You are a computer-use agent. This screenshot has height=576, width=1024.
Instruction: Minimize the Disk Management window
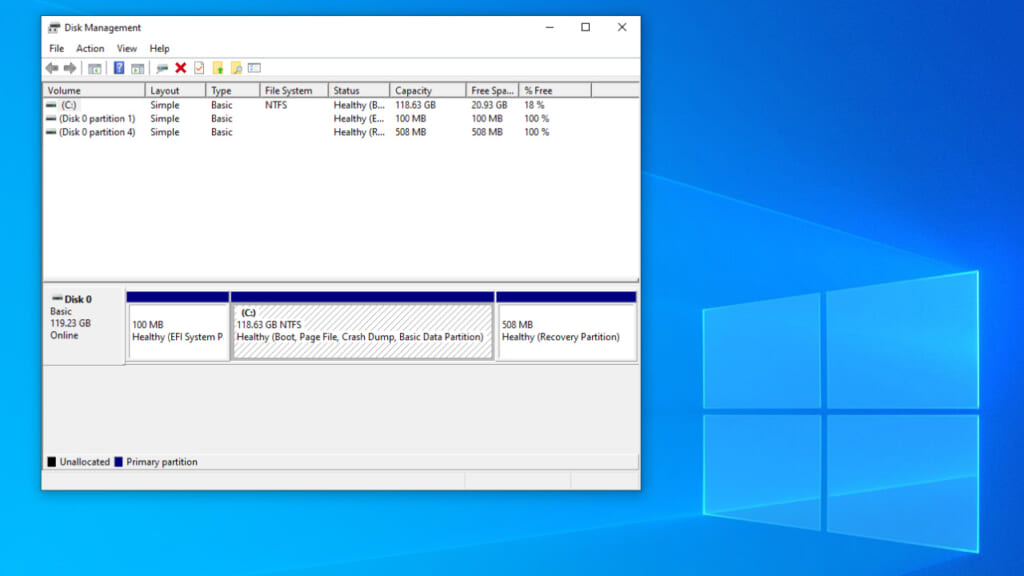[x=550, y=27]
